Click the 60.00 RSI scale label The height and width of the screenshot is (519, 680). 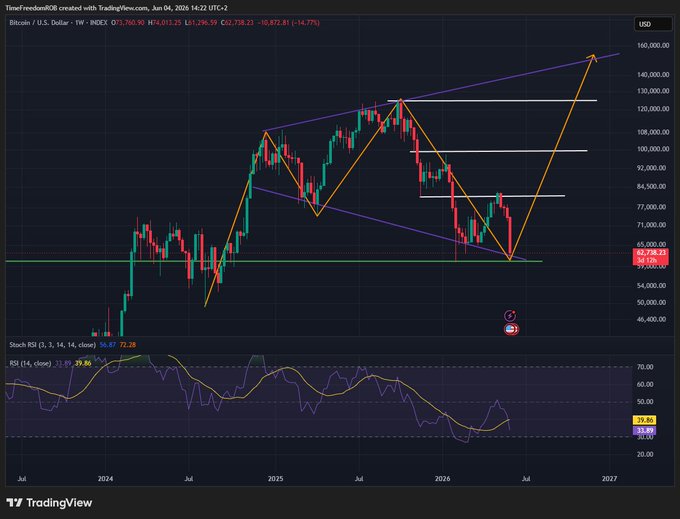(x=645, y=384)
